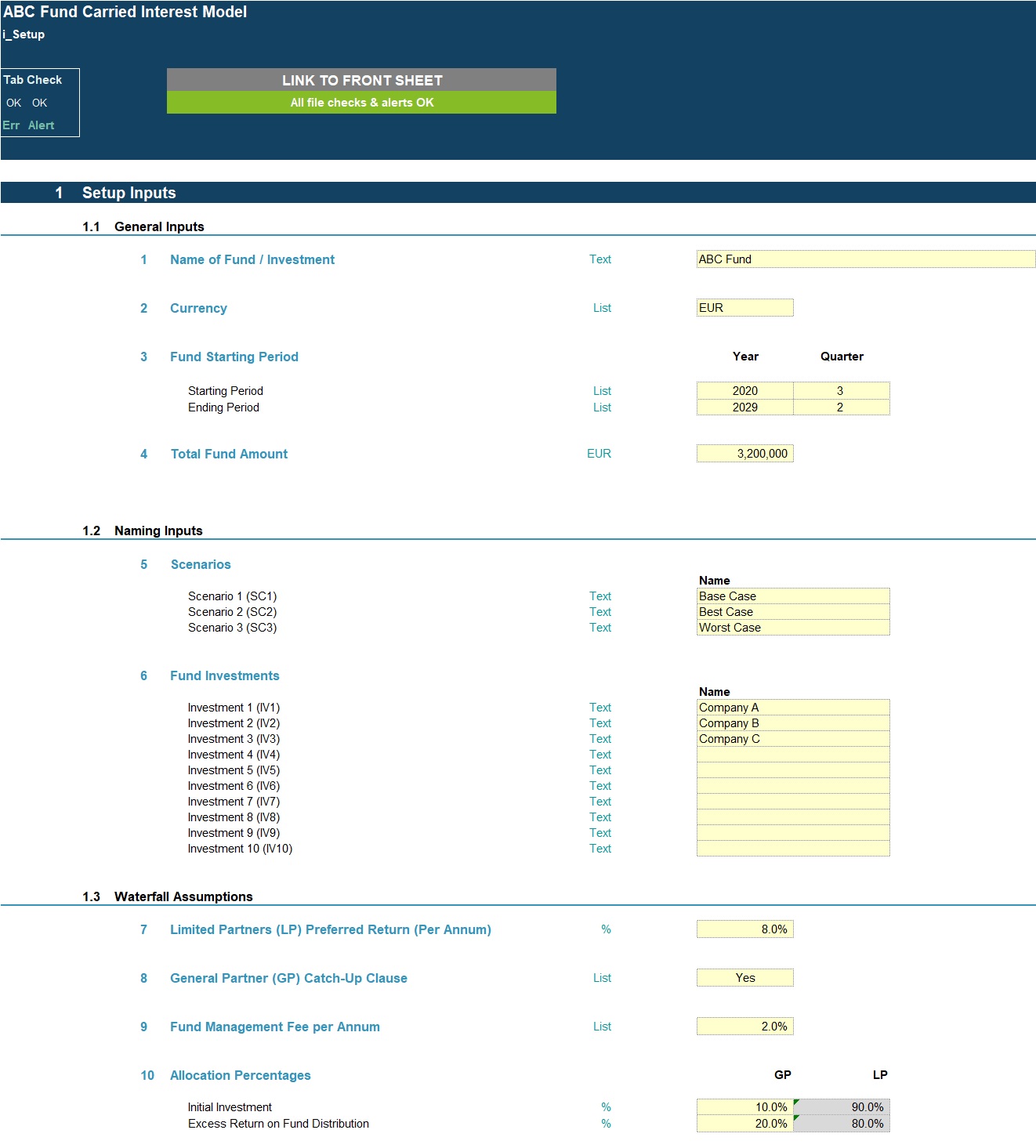Select the Excess Return LP cell 80.0%
1036x1148 pixels.
click(x=842, y=1124)
